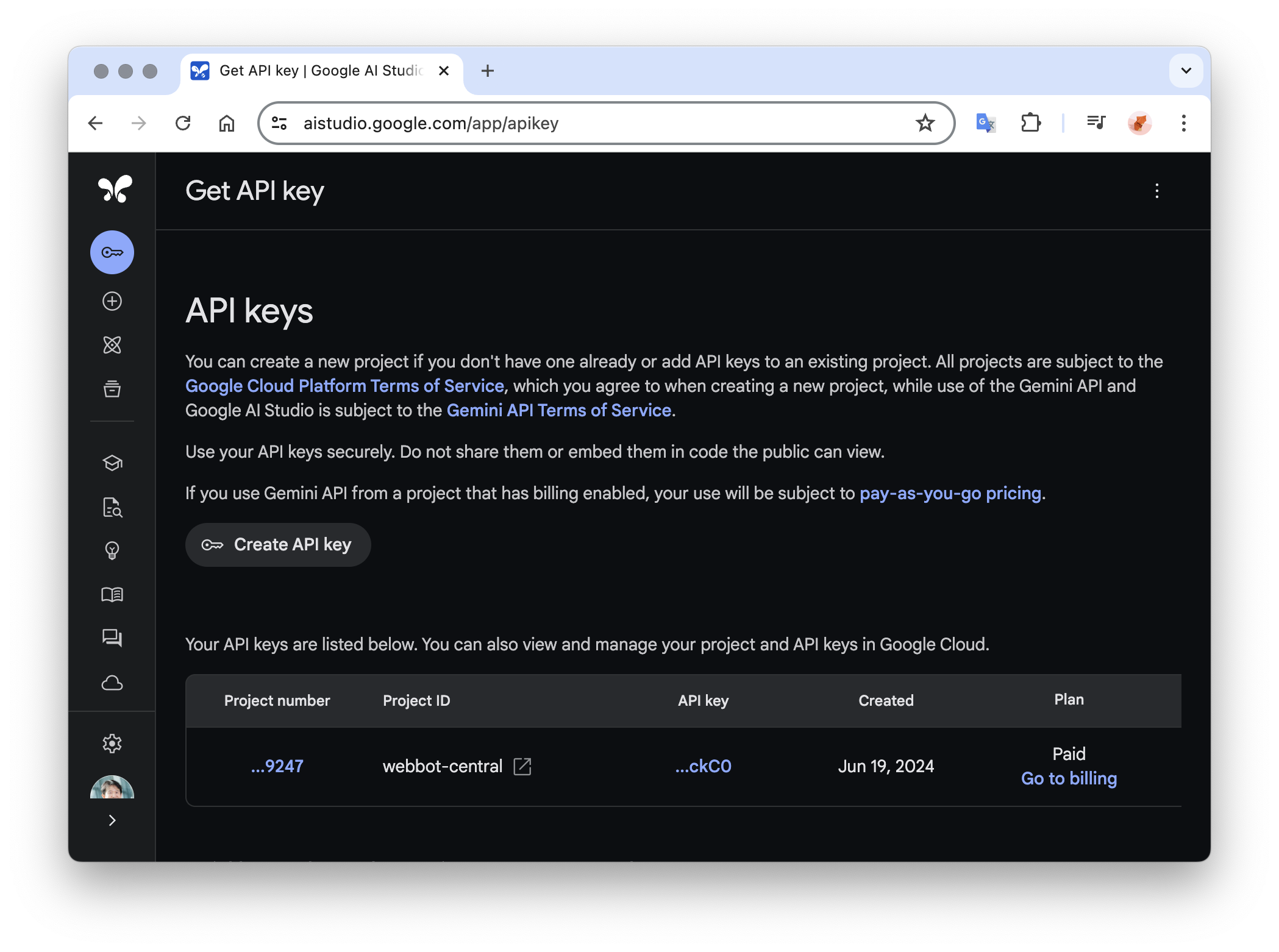
Task: Click the lightbulb sidebar icon
Action: [x=112, y=551]
